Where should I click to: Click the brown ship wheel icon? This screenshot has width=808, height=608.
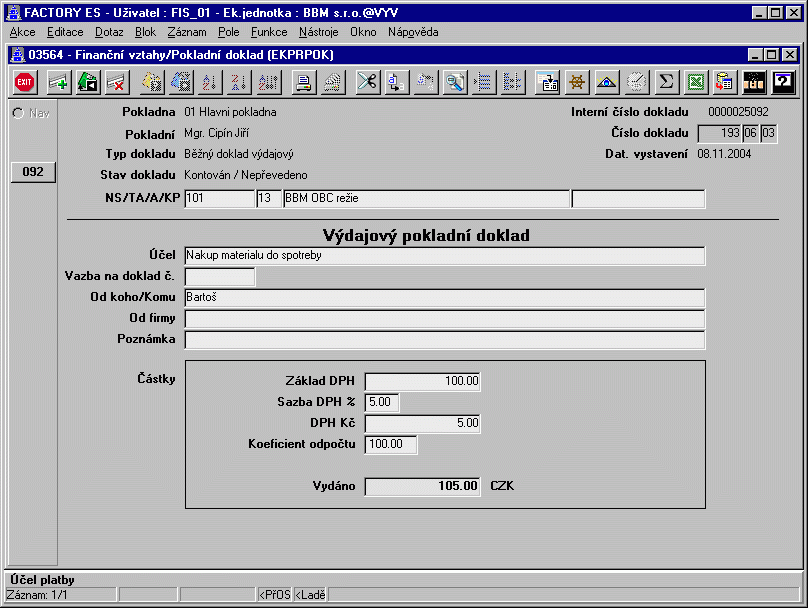click(x=577, y=82)
